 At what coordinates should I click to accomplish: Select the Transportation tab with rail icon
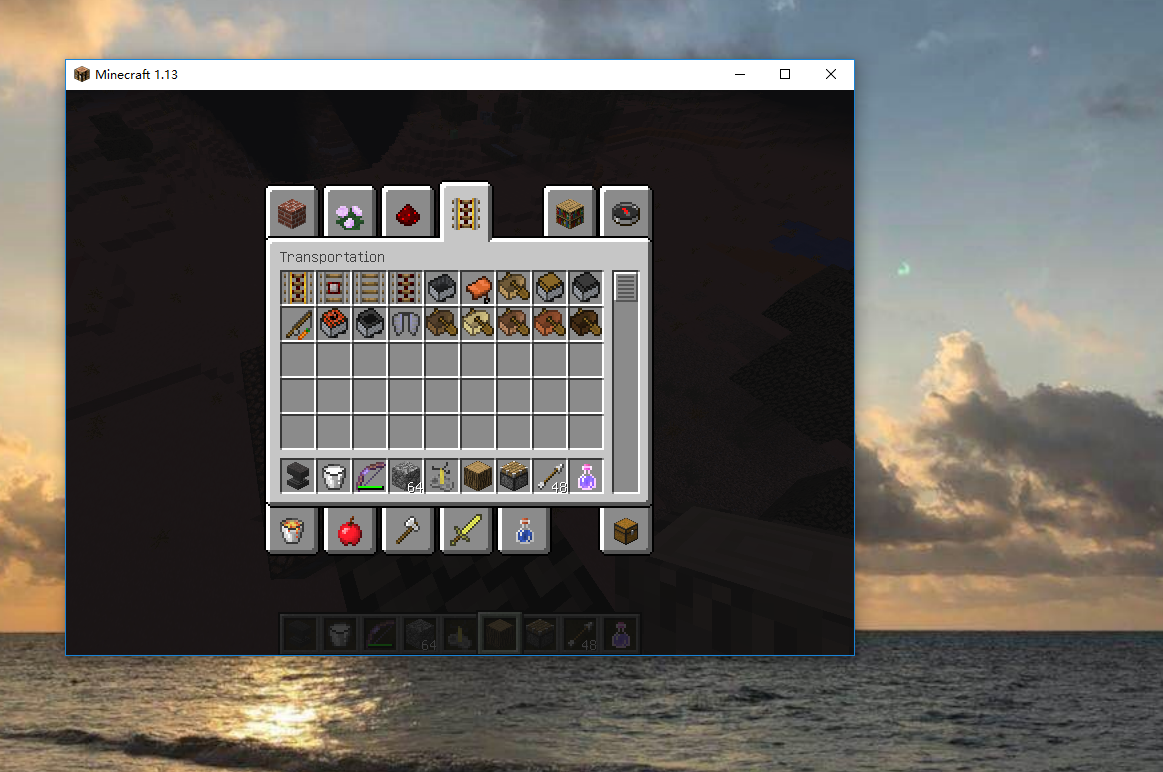coord(465,212)
